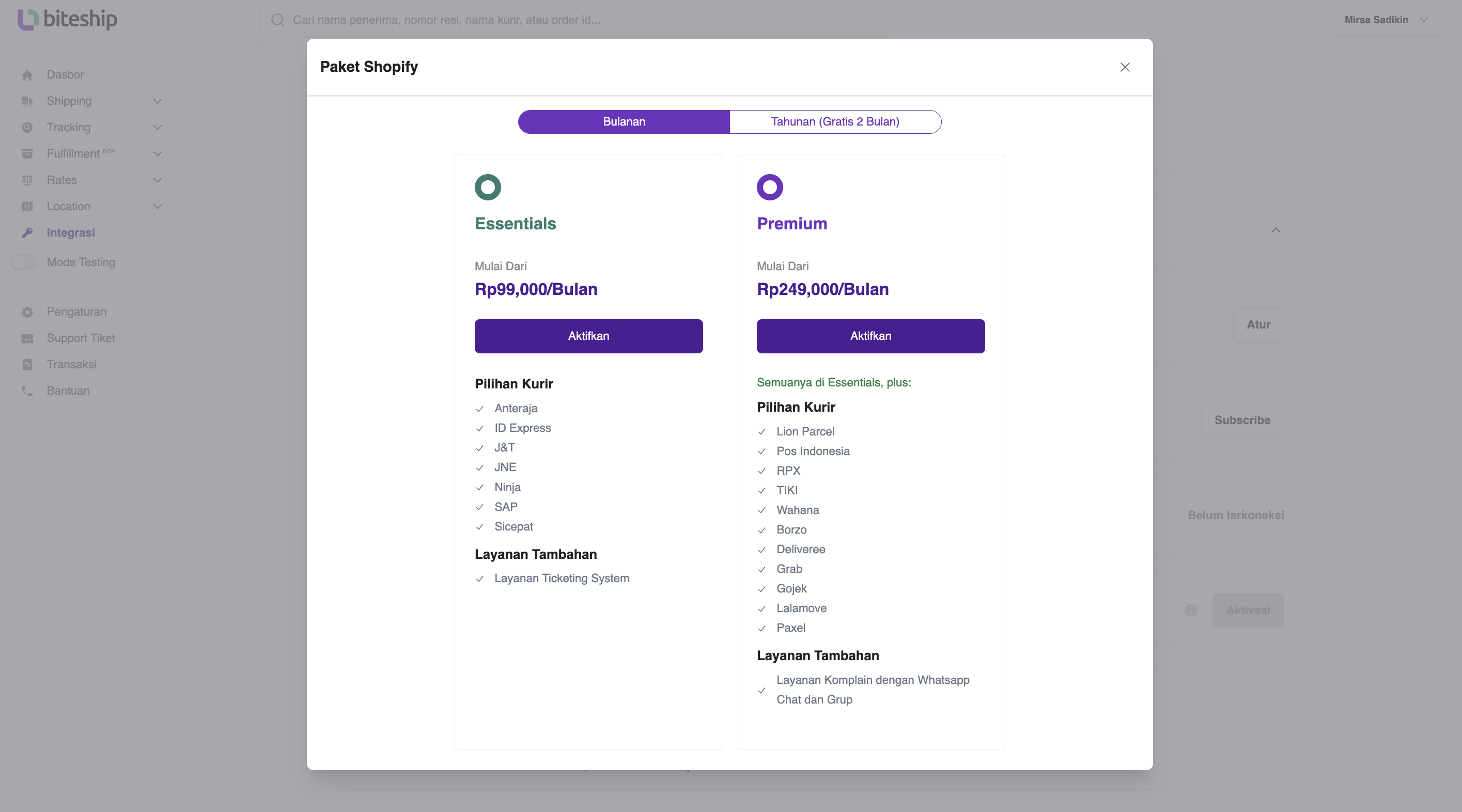Expand the Tracking menu chevron
The width and height of the screenshot is (1462, 812).
tap(158, 128)
